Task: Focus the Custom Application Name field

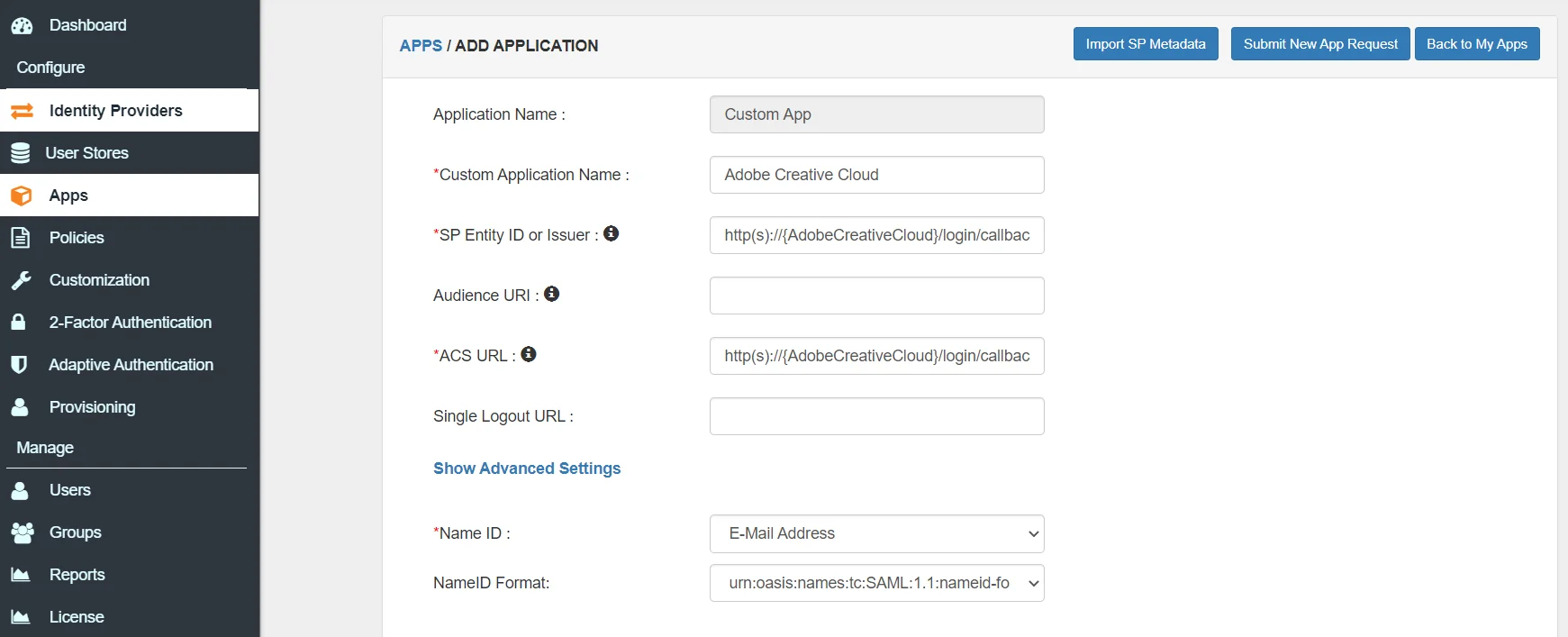Action: (x=877, y=175)
